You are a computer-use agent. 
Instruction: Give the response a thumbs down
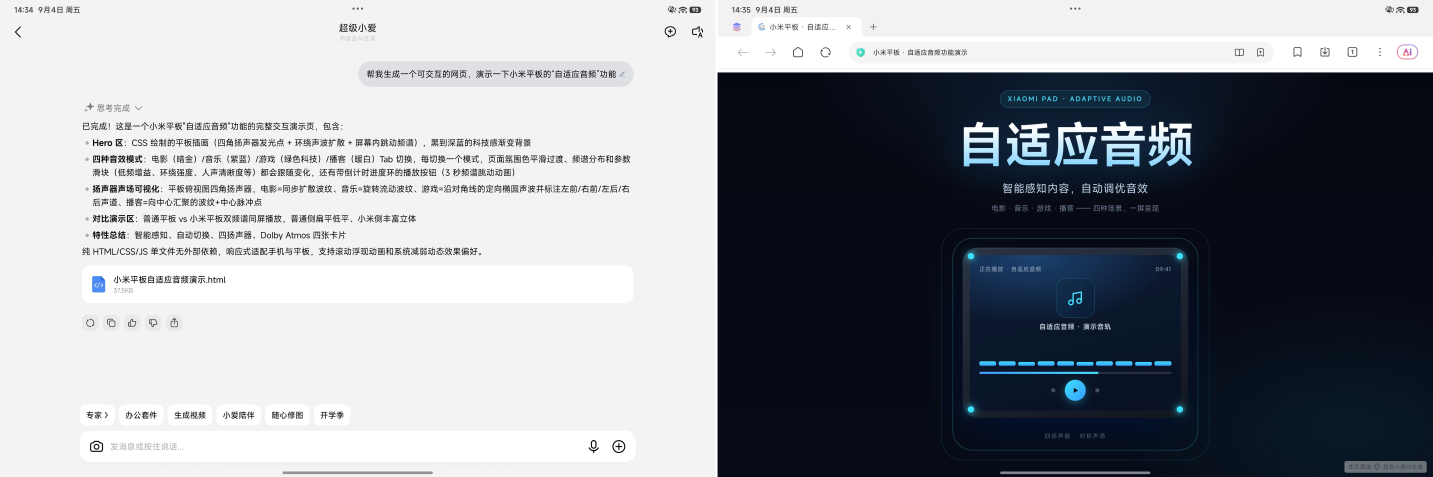(x=153, y=323)
